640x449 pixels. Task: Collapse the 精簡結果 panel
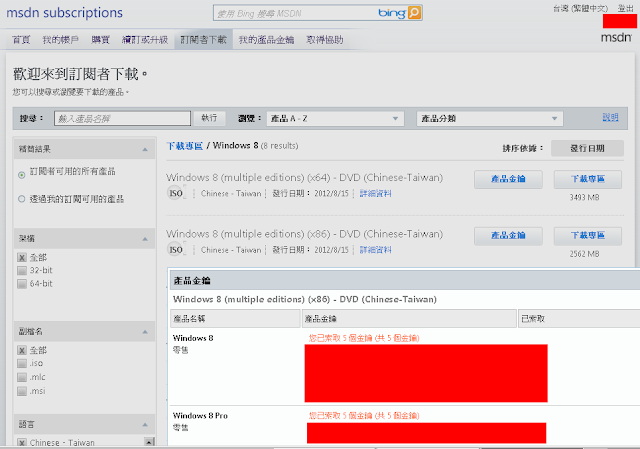[145, 149]
